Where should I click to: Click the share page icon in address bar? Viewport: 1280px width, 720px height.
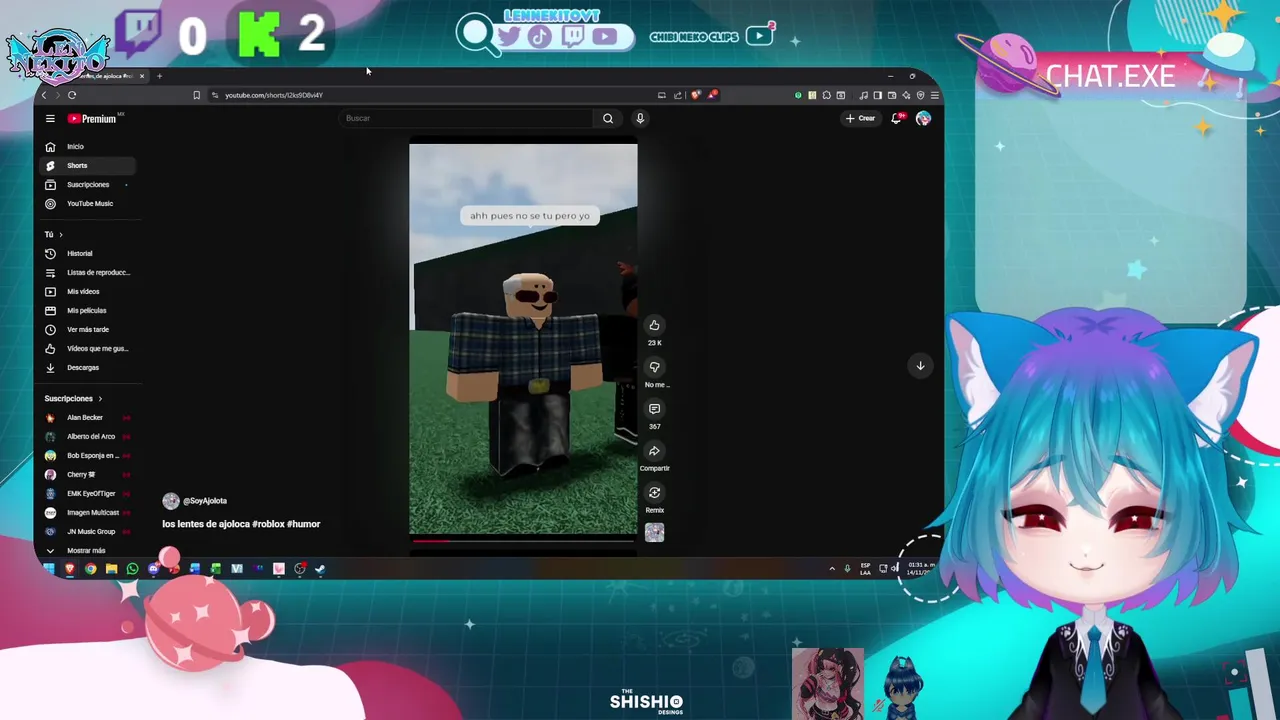point(677,95)
